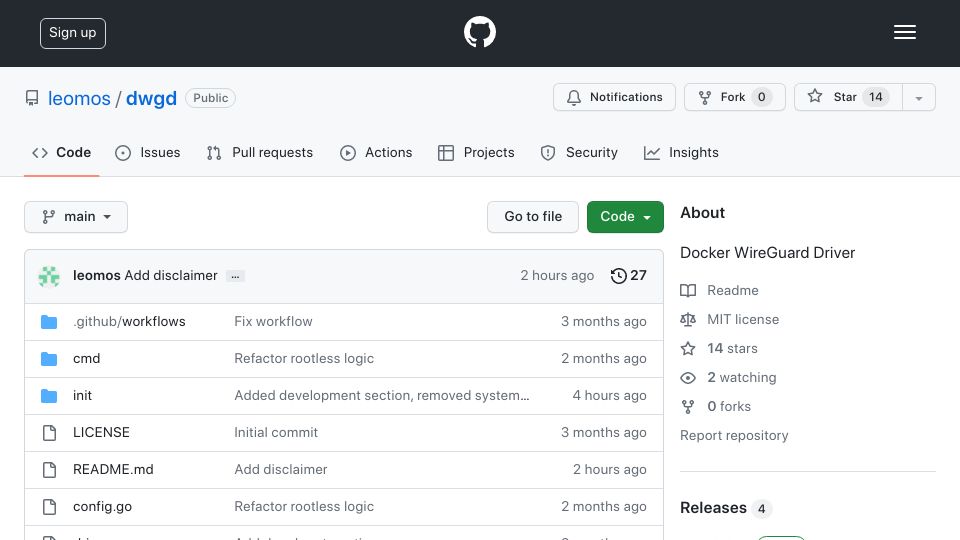The height and width of the screenshot is (540, 960).
Task: Click Report repository link
Action: pos(734,435)
